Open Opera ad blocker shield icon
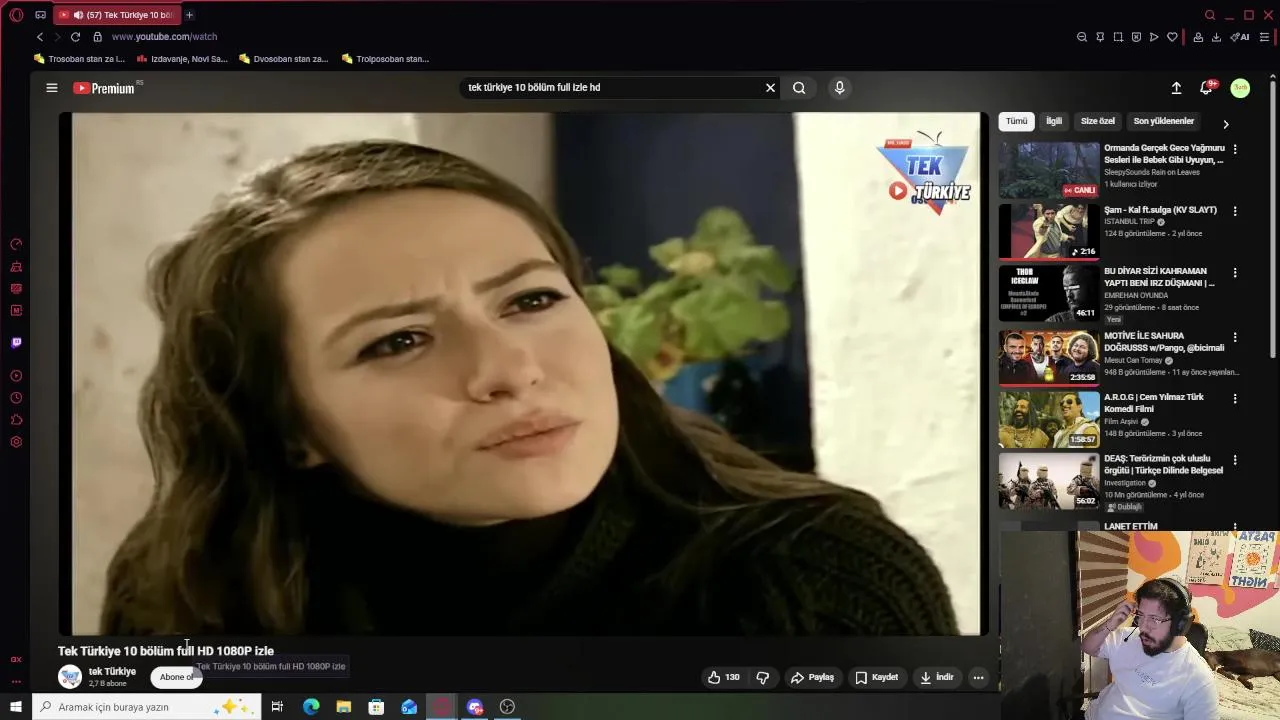 click(x=1136, y=37)
